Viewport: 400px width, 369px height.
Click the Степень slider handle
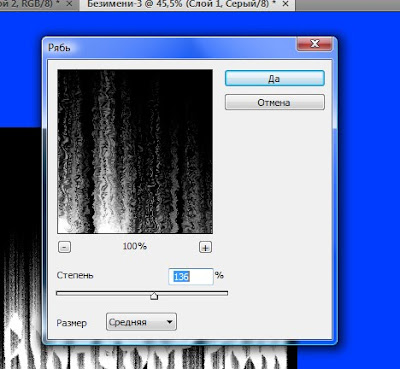point(154,296)
